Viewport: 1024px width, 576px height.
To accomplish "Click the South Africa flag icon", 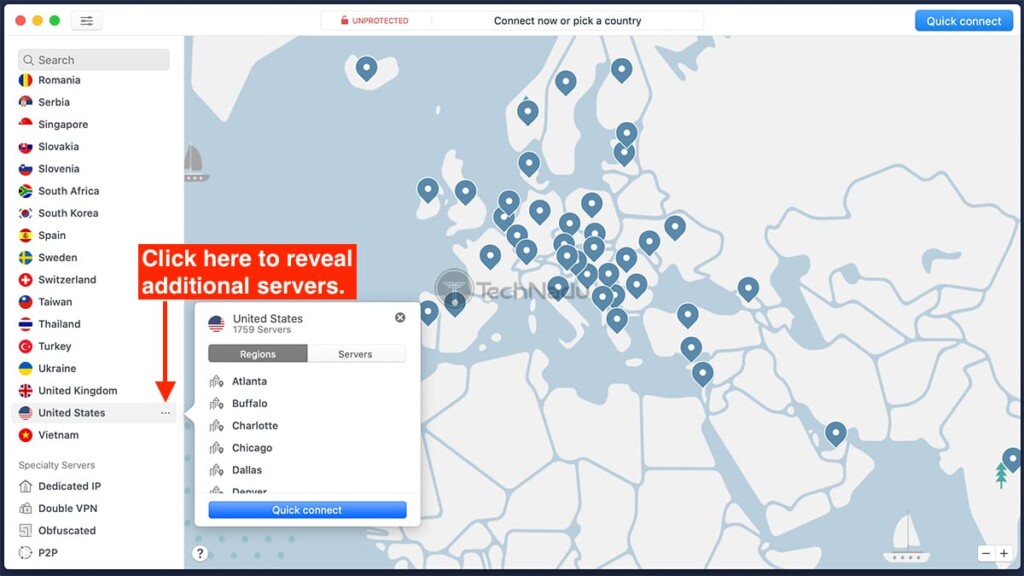I will [x=25, y=191].
